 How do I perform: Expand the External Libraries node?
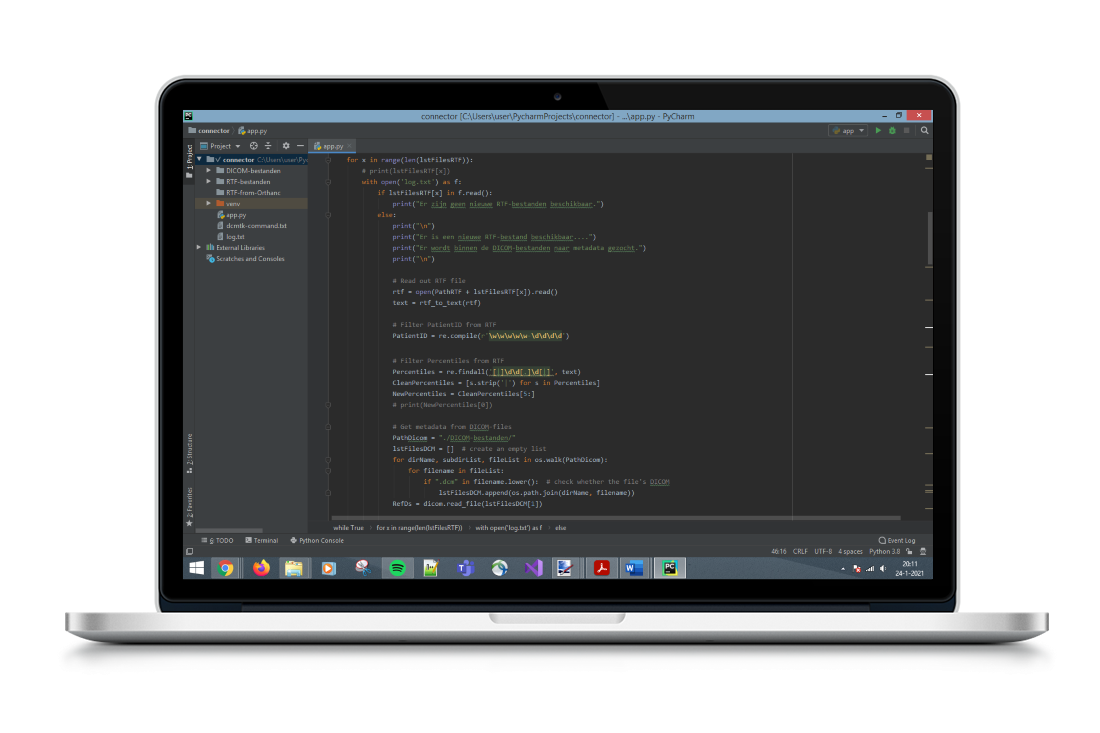(199, 247)
